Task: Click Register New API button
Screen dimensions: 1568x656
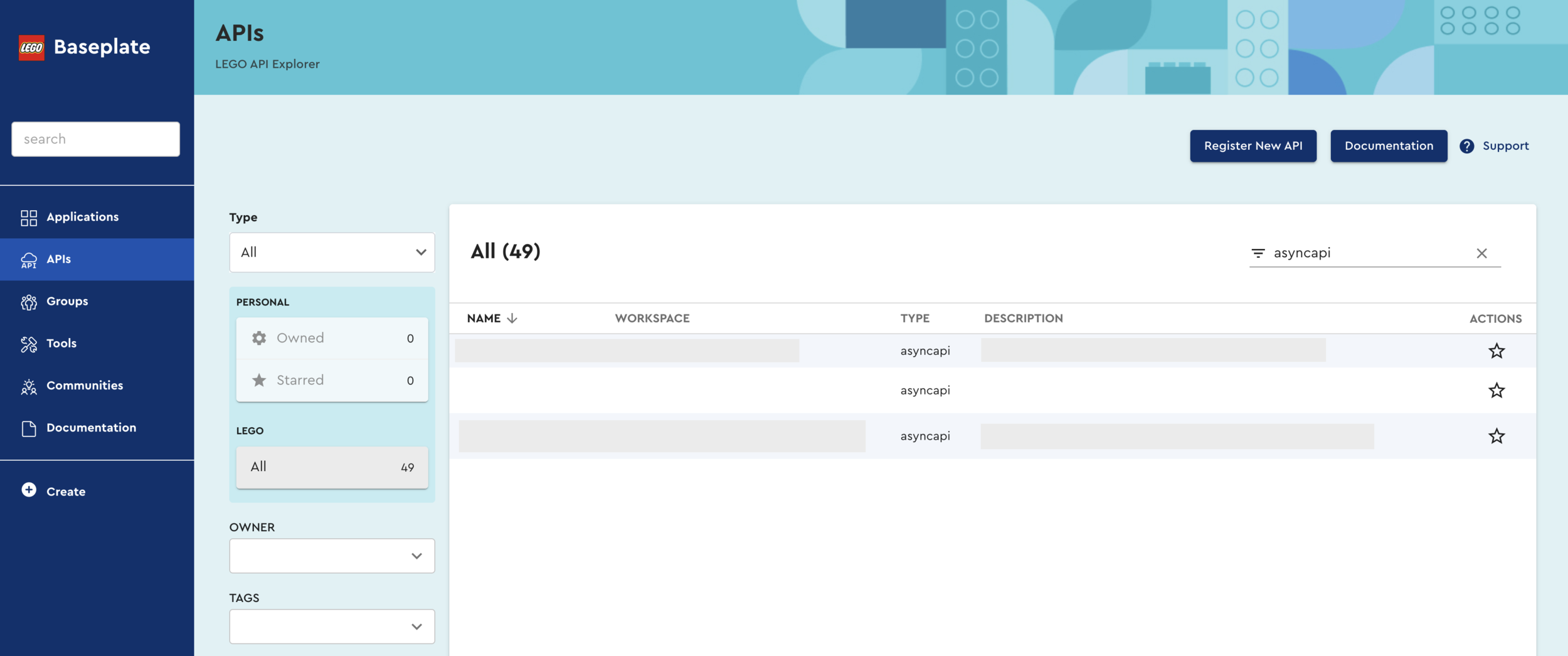Action: tap(1253, 146)
